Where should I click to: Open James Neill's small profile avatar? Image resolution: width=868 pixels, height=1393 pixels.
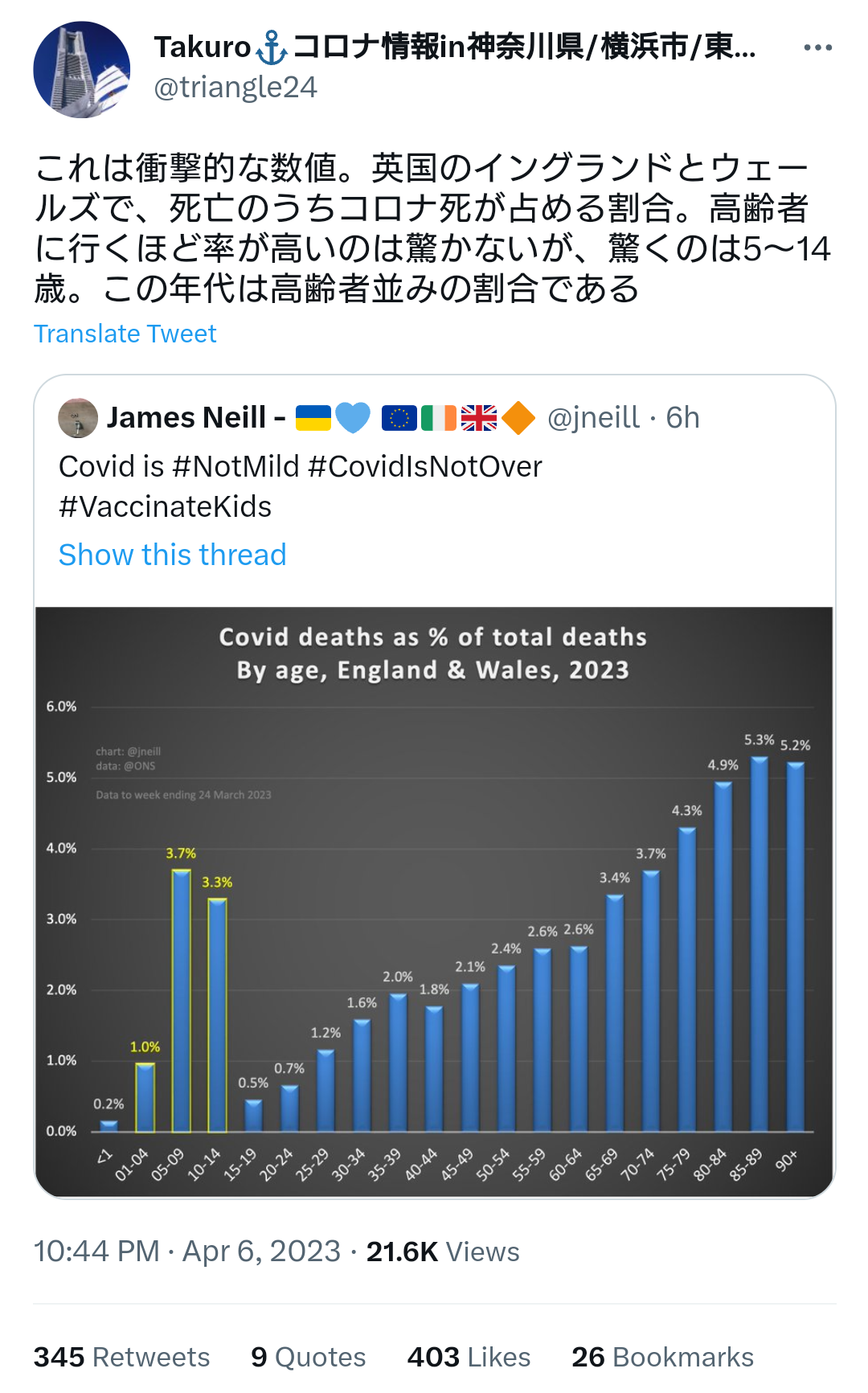point(78,418)
